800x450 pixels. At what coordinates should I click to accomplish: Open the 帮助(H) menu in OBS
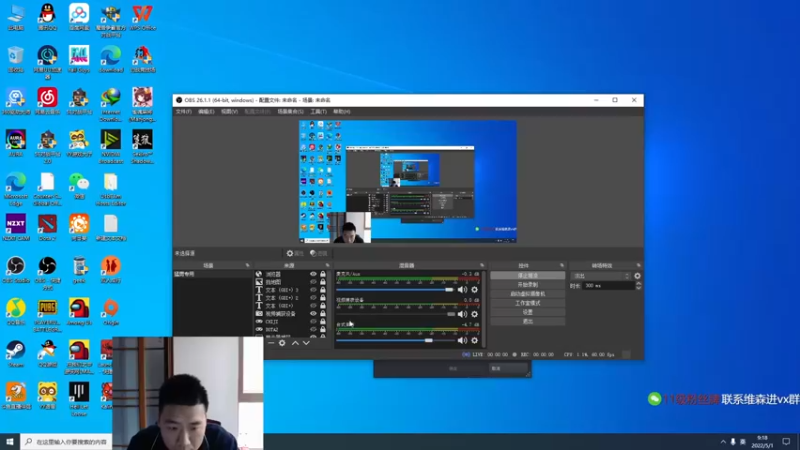(x=341, y=111)
